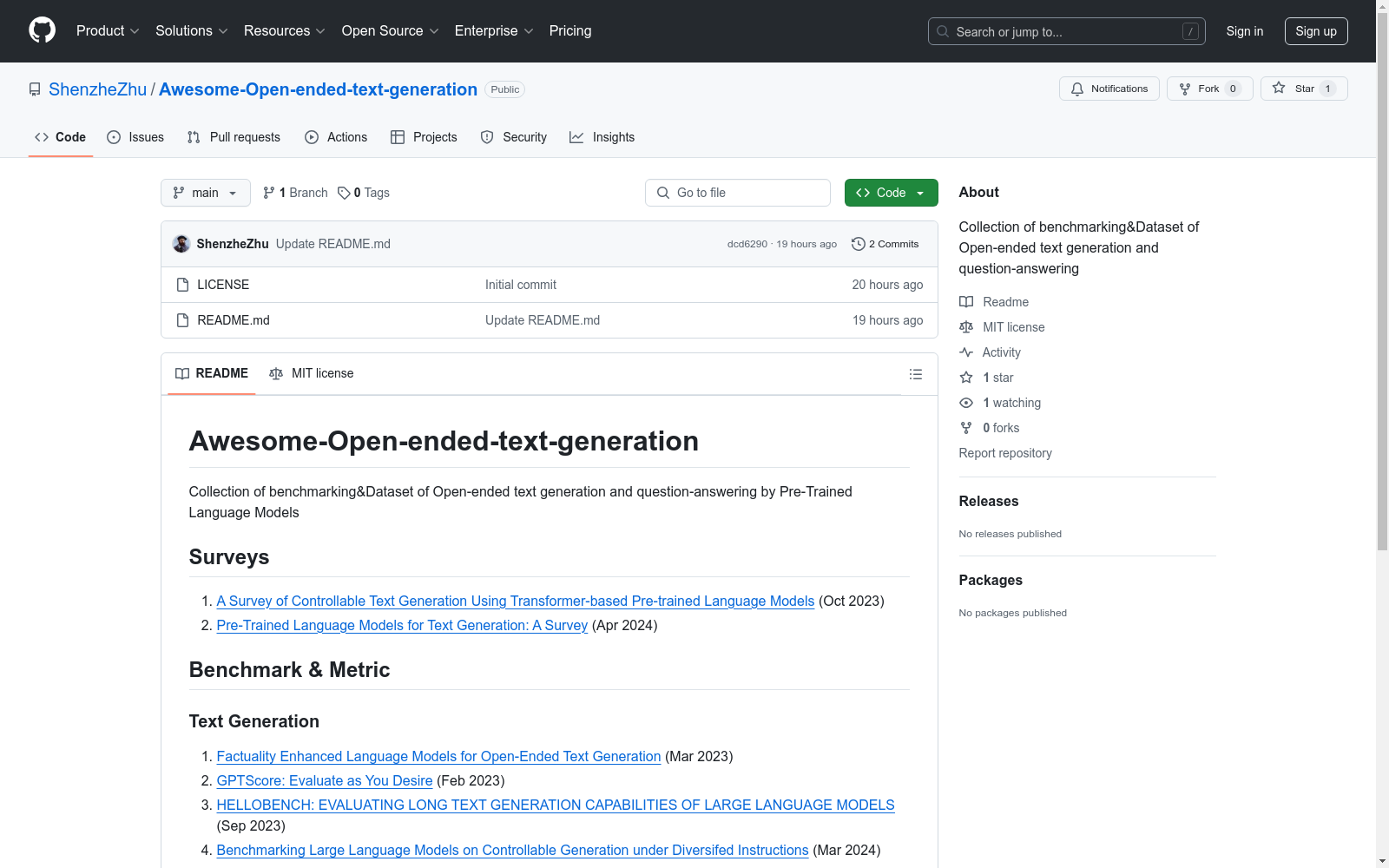Open the README outline icon
The width and height of the screenshot is (1389, 868).
915,374
